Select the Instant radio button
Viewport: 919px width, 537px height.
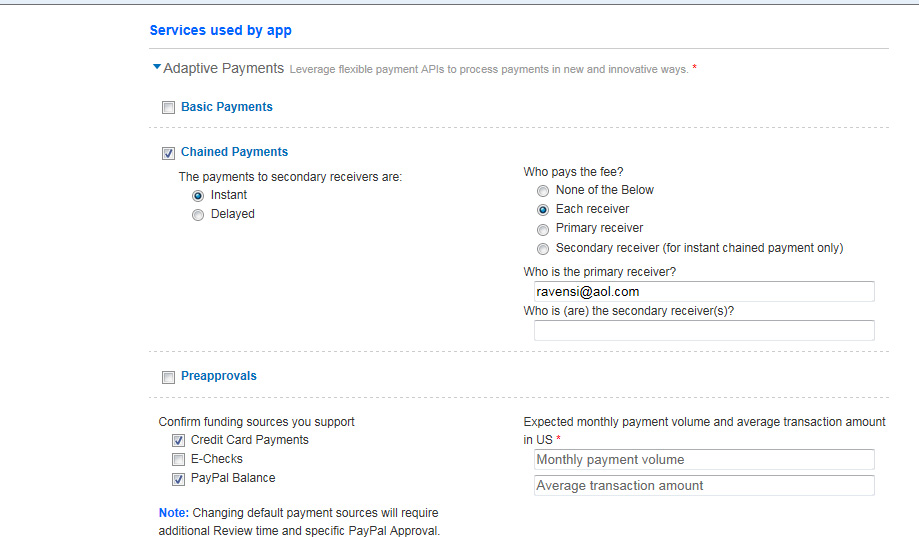click(x=198, y=196)
